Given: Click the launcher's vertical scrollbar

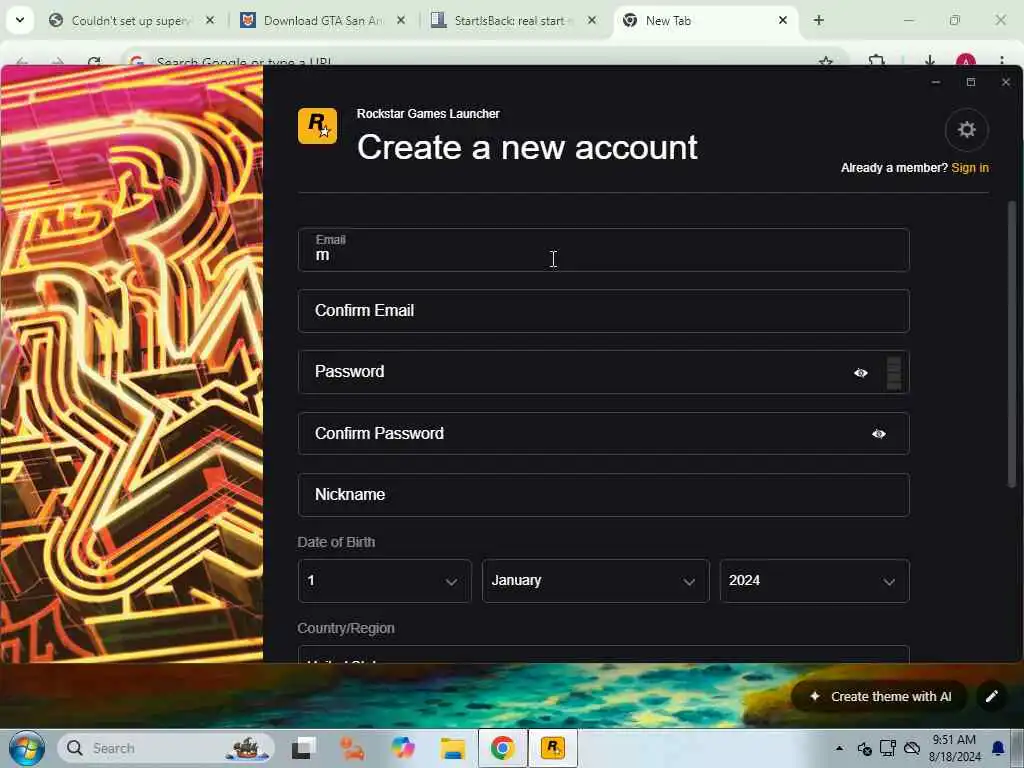Looking at the screenshot, I should point(1012,344).
